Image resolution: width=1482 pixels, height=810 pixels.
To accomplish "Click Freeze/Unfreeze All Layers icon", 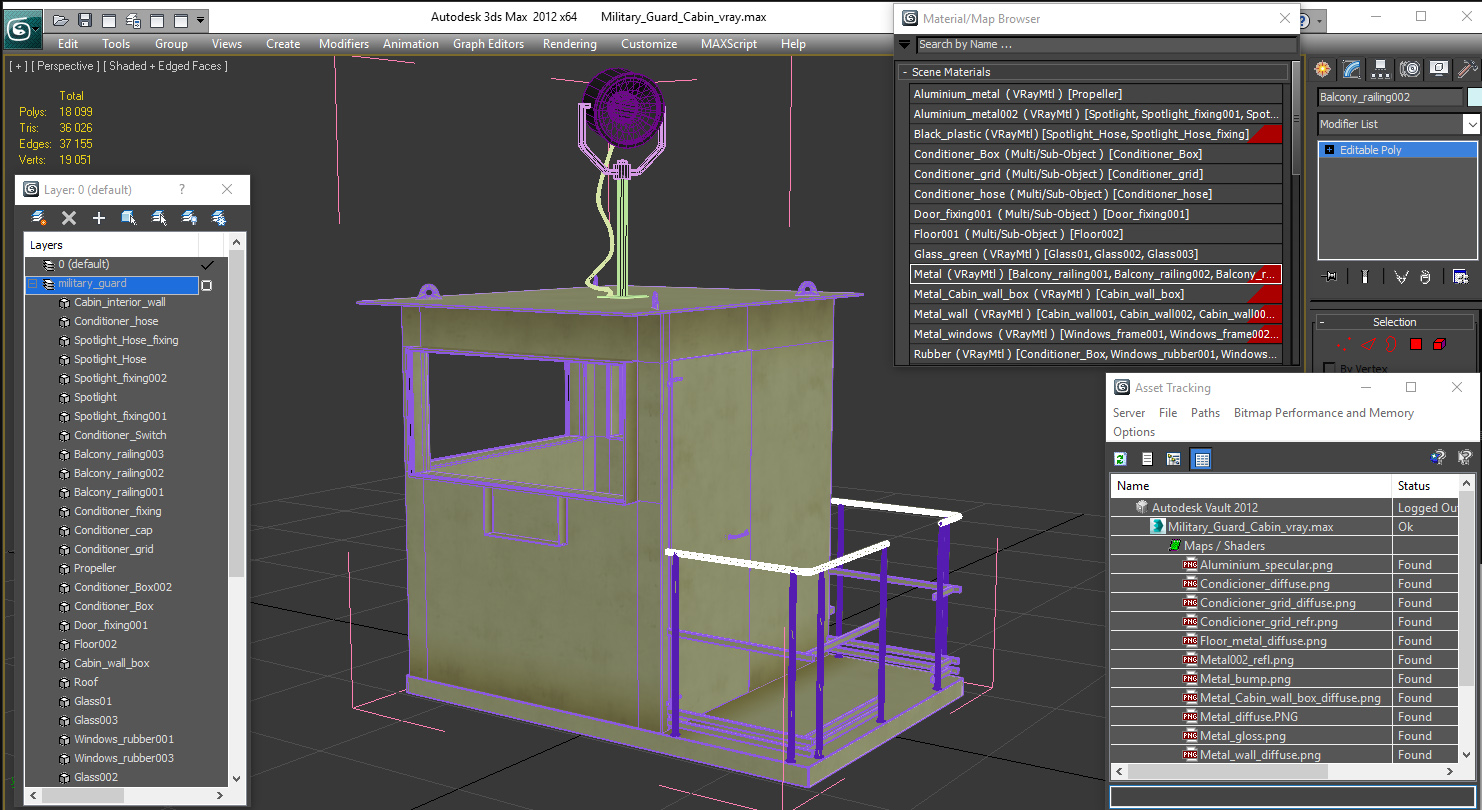I will (x=219, y=218).
